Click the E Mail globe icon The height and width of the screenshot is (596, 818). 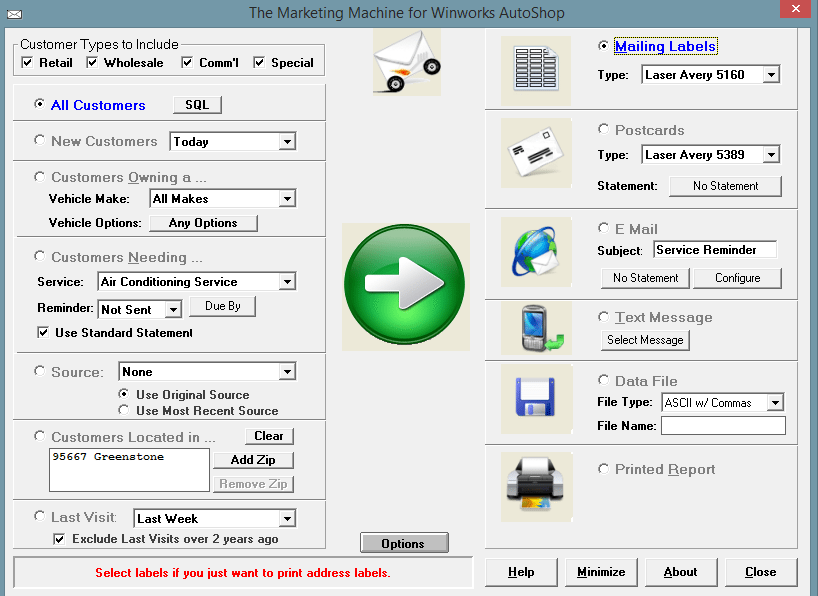tap(535, 254)
